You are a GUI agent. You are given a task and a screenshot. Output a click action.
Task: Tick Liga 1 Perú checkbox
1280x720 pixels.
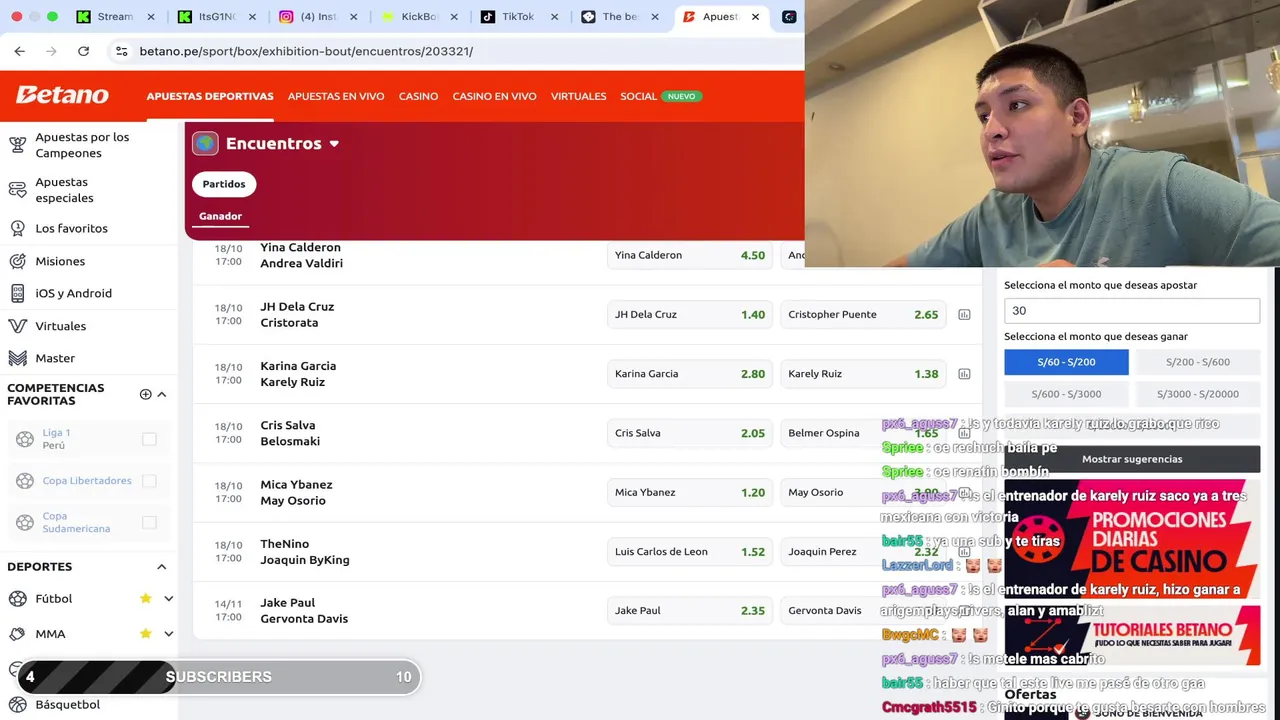[x=149, y=439]
